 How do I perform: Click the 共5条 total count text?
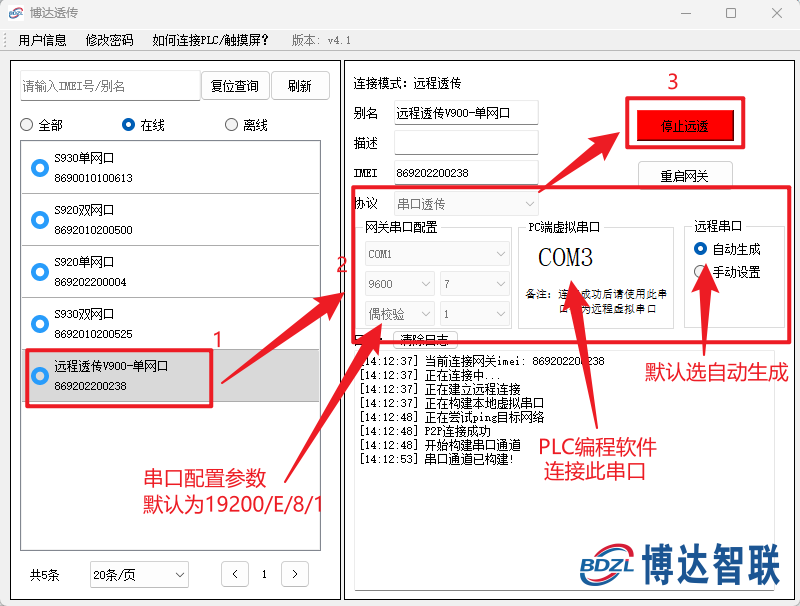point(44,575)
